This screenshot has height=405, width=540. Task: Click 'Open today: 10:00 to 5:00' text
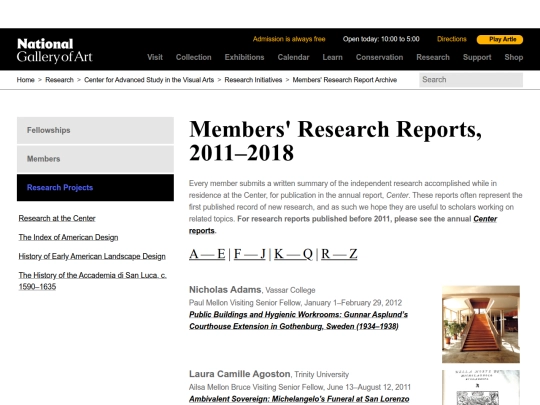(x=381, y=39)
